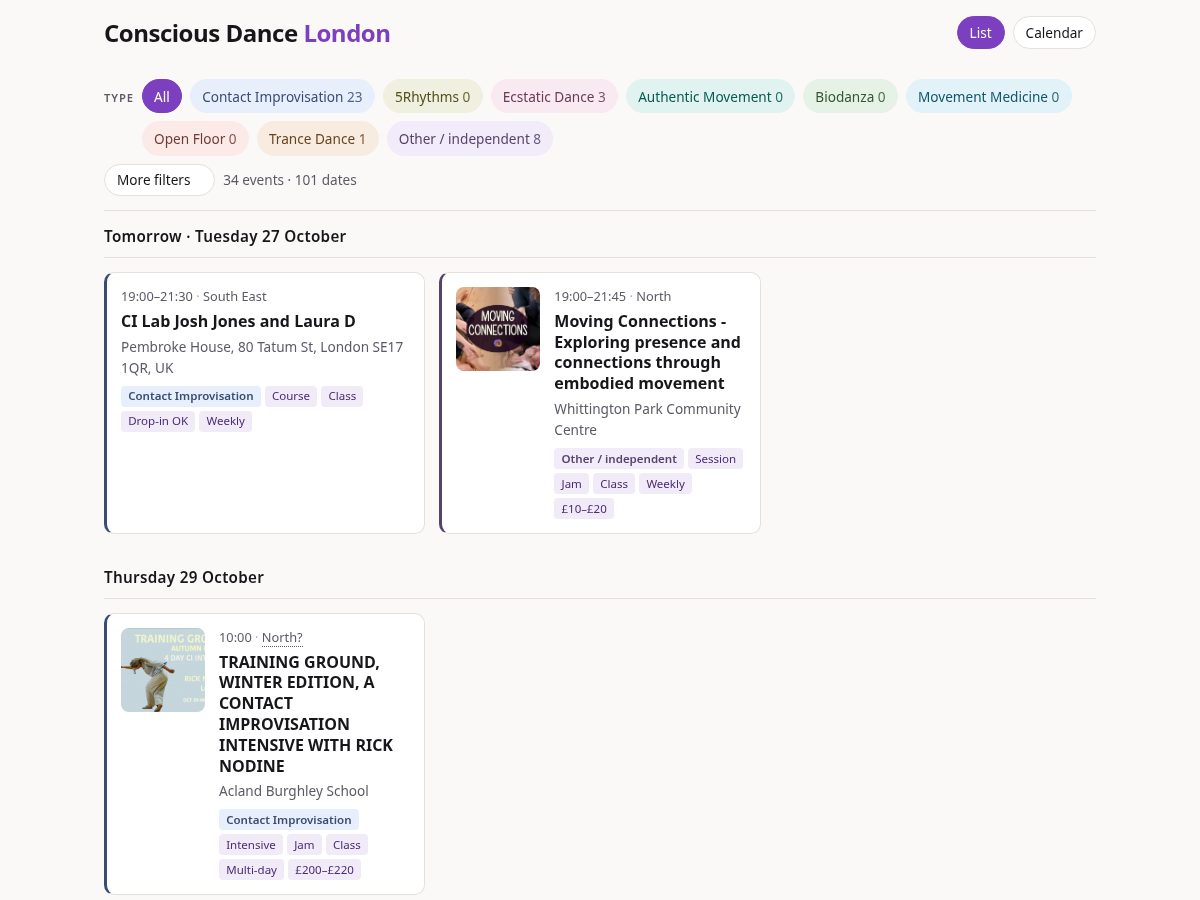Filter by Trance Dance 1
The image size is (1200, 900).
point(317,139)
